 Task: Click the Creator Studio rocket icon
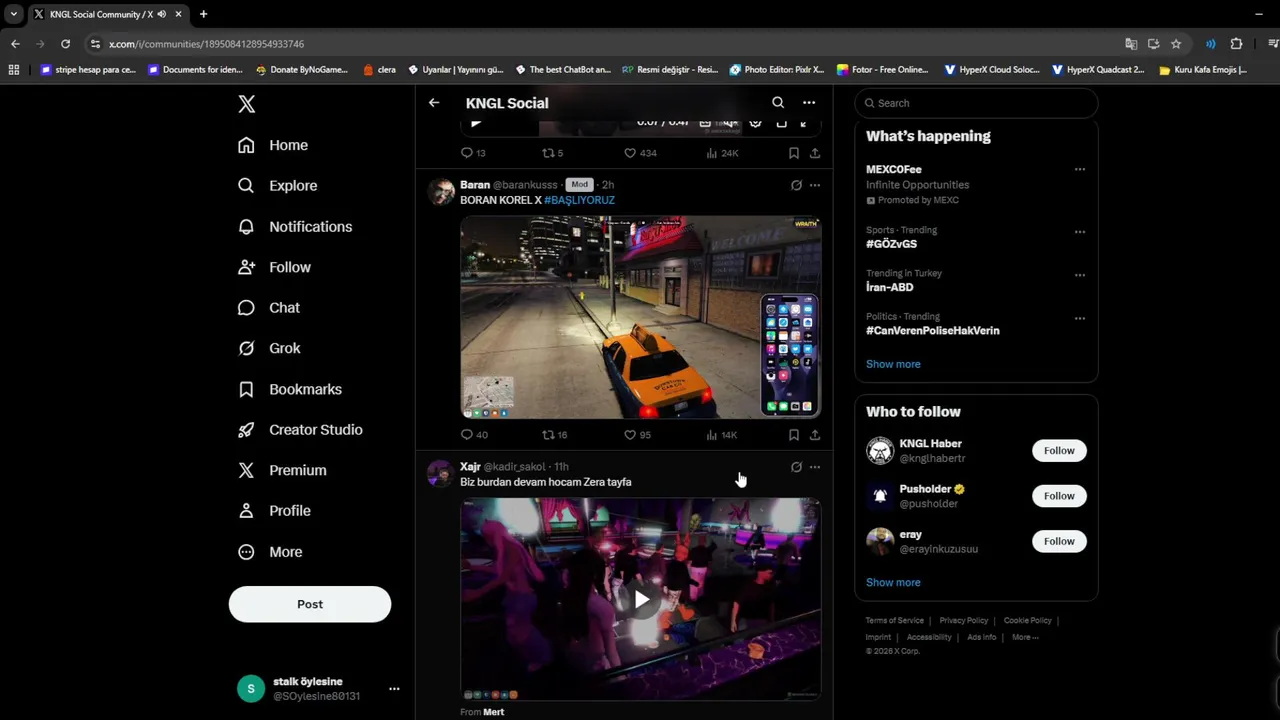pyautogui.click(x=246, y=430)
